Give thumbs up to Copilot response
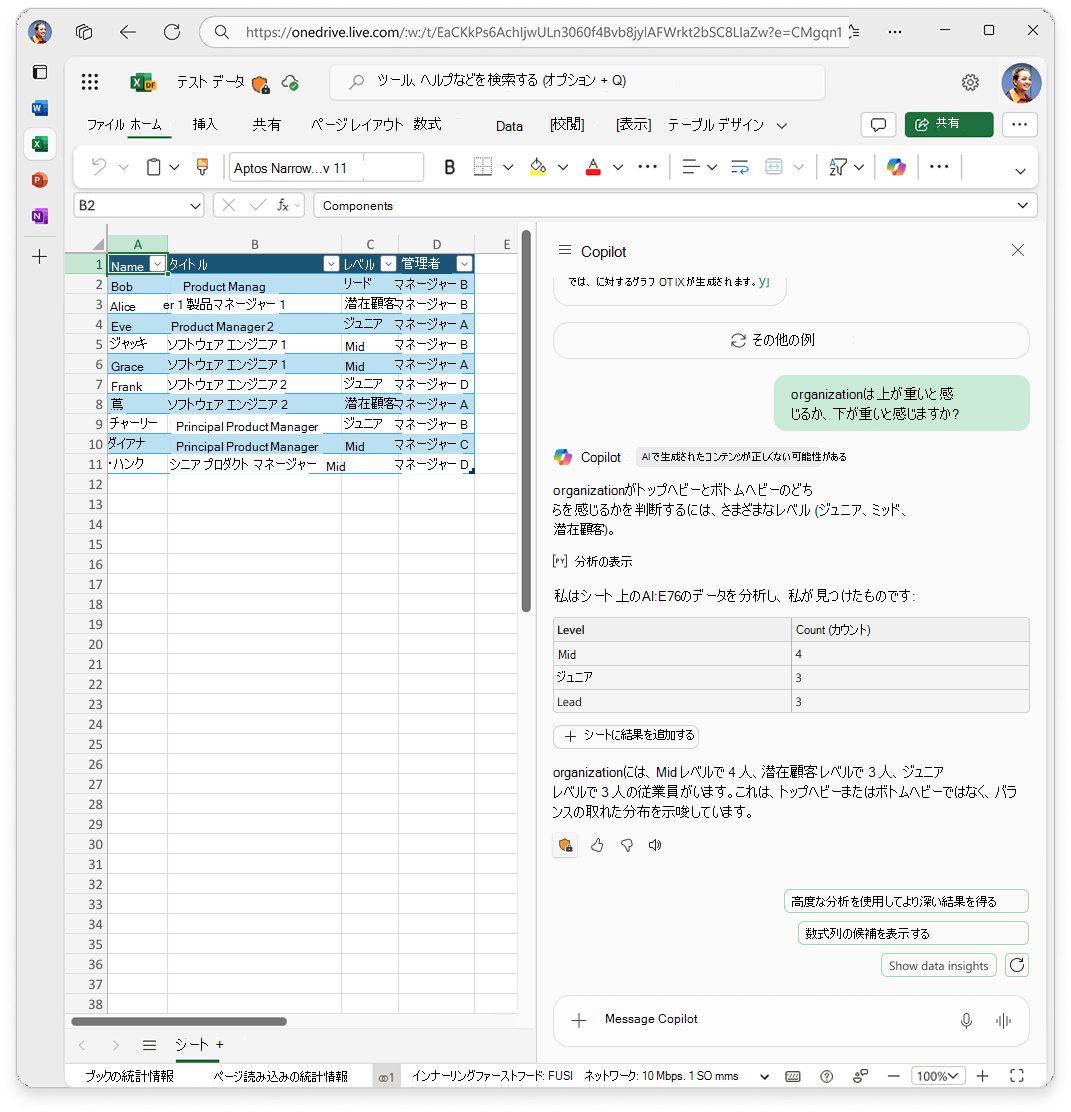The image size is (1071, 1112). tap(597, 845)
